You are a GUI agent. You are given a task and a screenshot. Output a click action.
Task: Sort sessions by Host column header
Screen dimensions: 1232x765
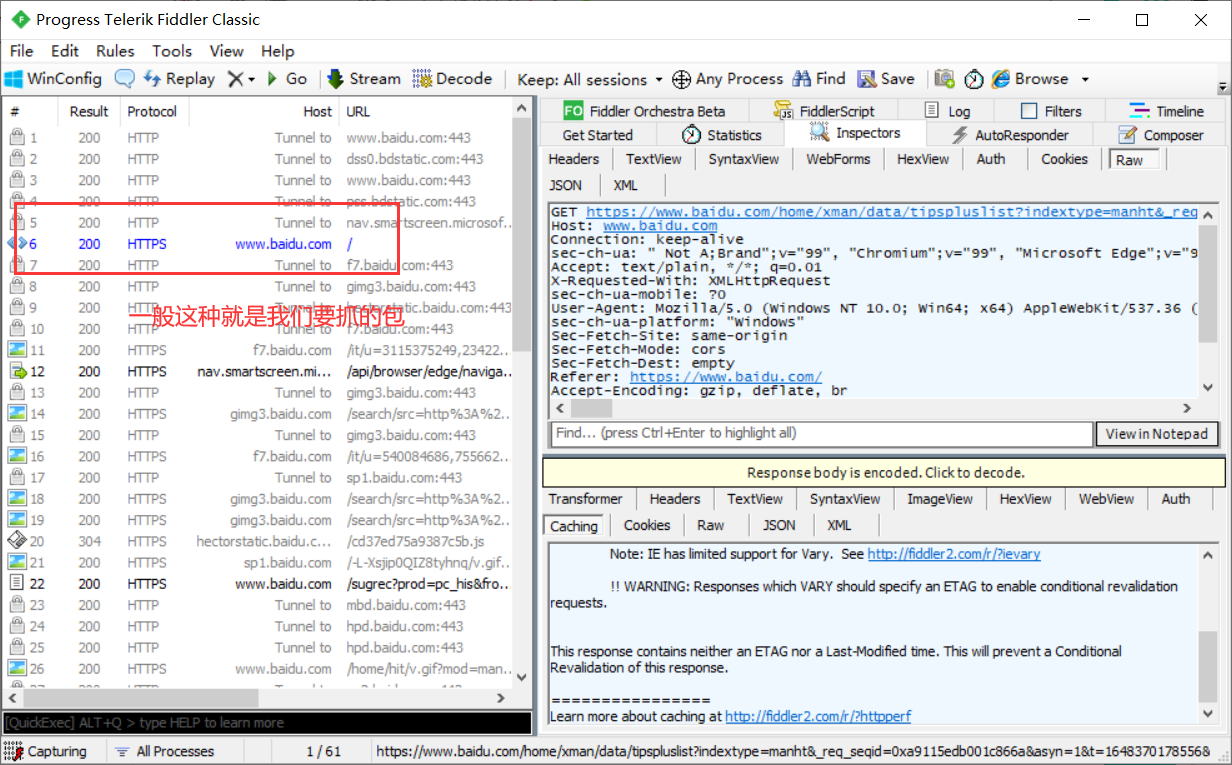tap(264, 112)
